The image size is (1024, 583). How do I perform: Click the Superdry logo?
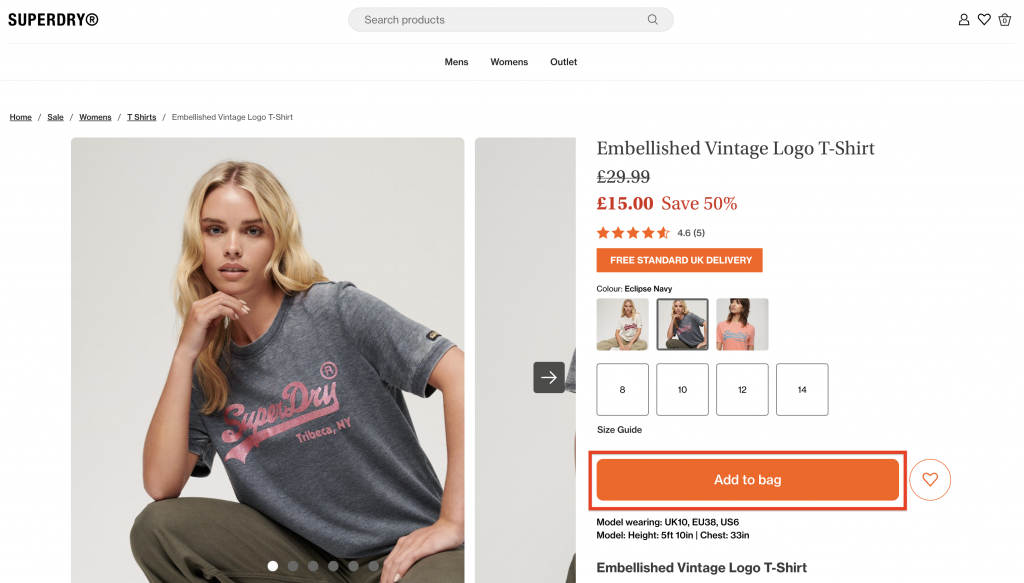[x=53, y=19]
